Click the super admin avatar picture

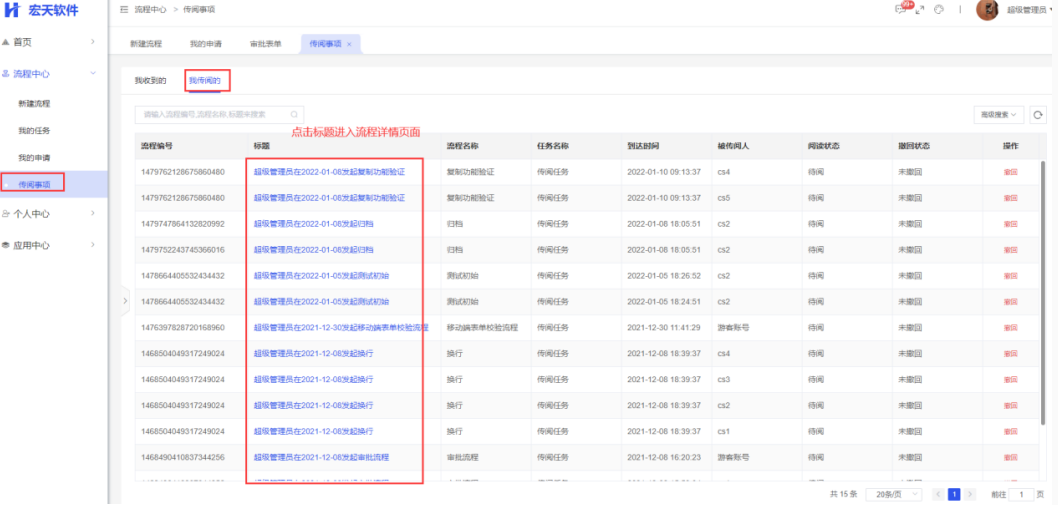click(986, 10)
